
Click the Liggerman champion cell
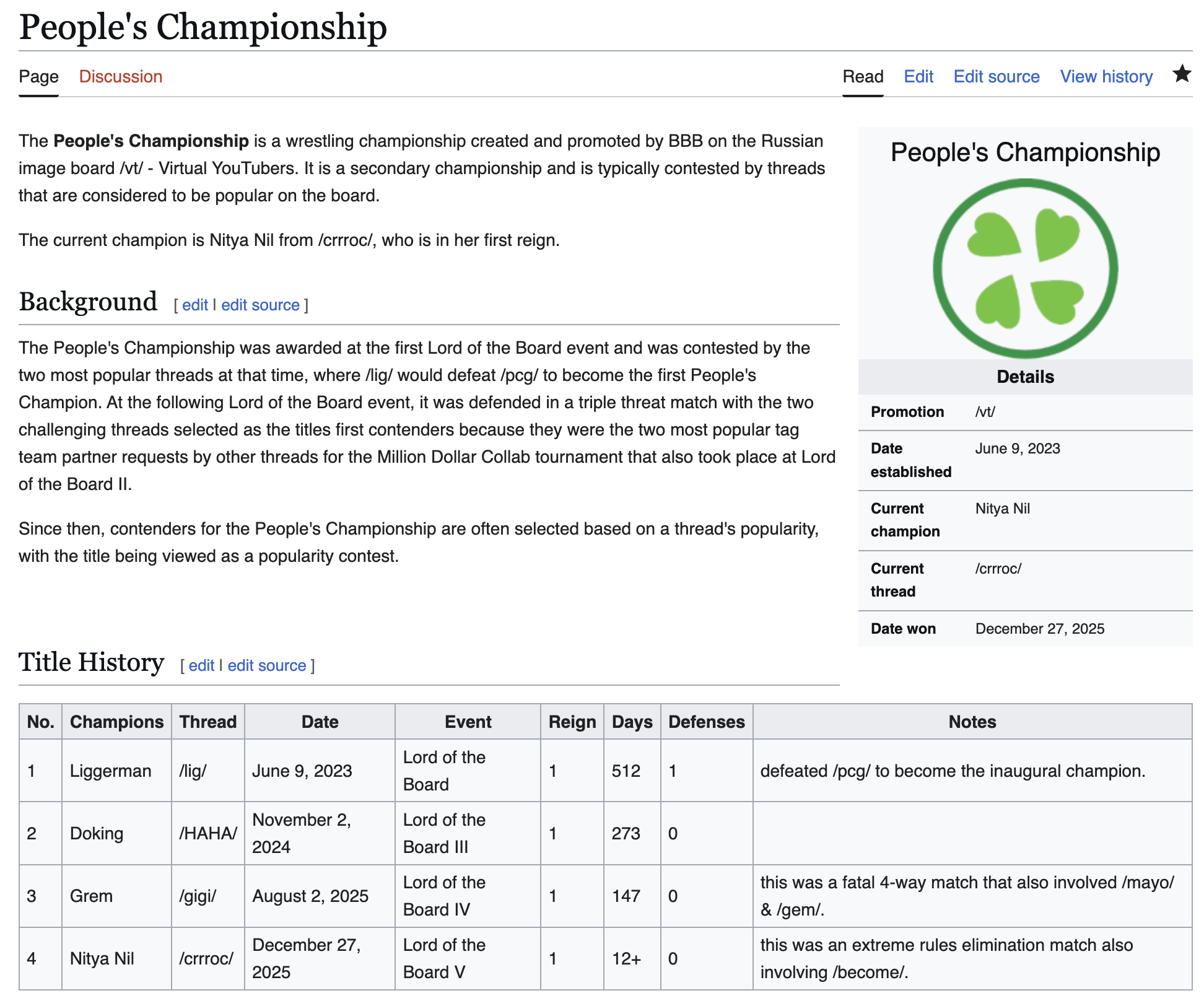110,771
